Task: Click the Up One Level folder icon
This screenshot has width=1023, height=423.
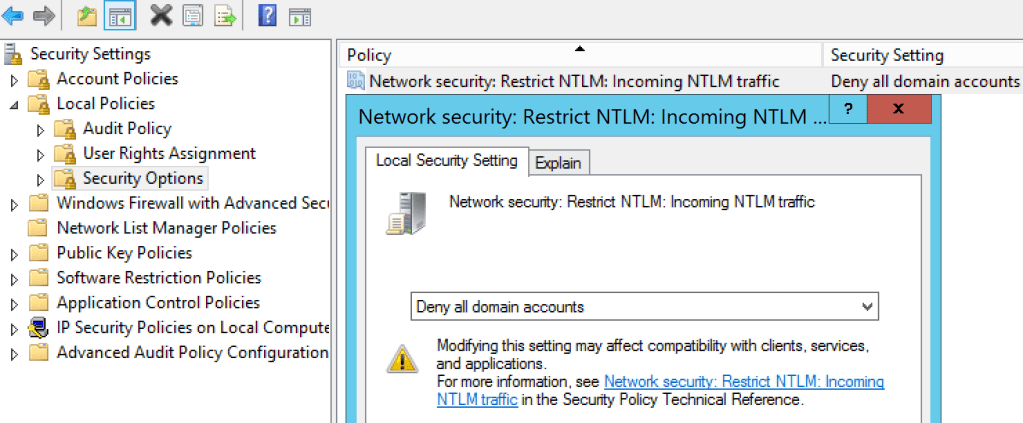Action: point(87,15)
